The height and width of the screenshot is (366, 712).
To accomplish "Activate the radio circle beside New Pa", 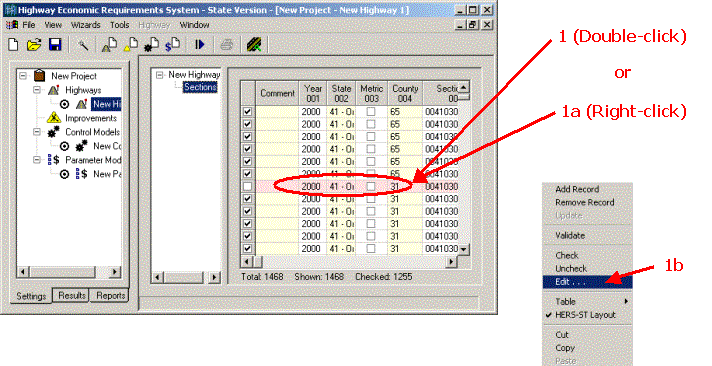I will [x=64, y=174].
